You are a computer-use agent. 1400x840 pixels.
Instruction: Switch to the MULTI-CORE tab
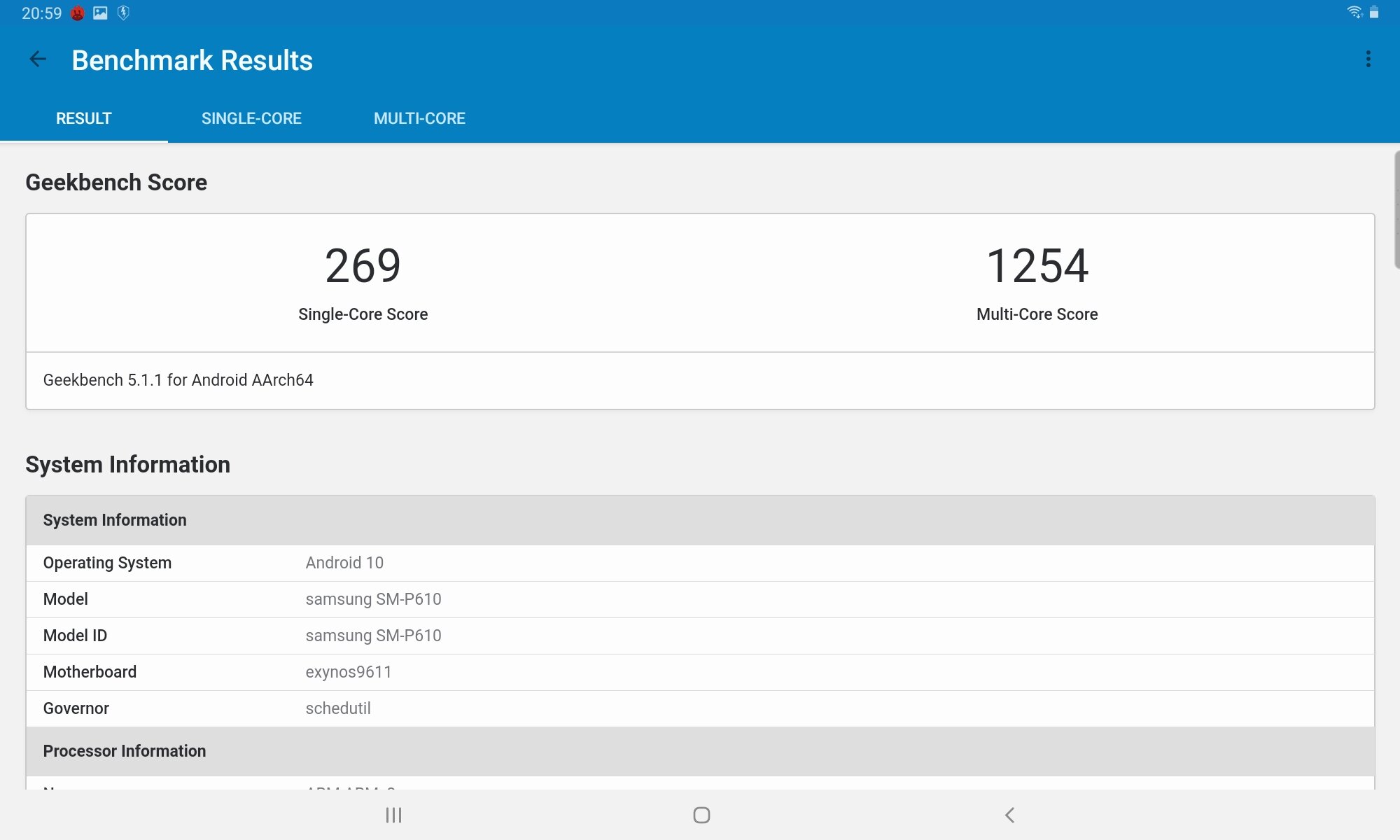(419, 118)
